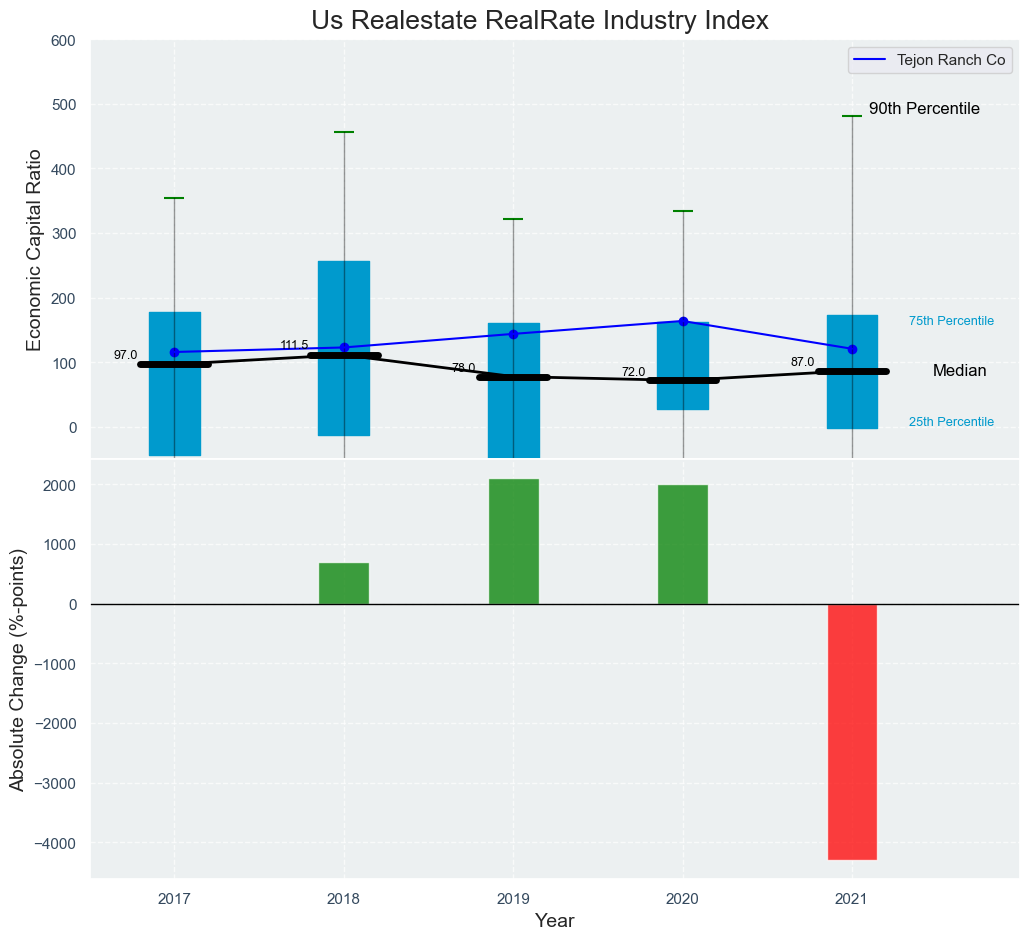Click the 25th Percentile label
1029x940 pixels.
(951, 422)
